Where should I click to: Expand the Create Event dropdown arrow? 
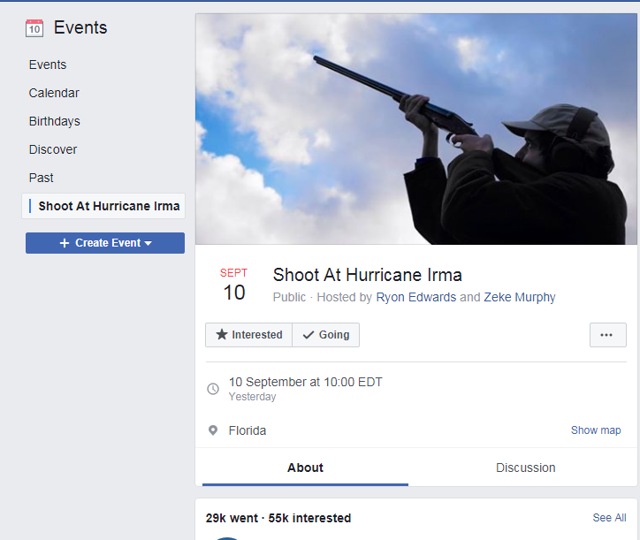148,243
